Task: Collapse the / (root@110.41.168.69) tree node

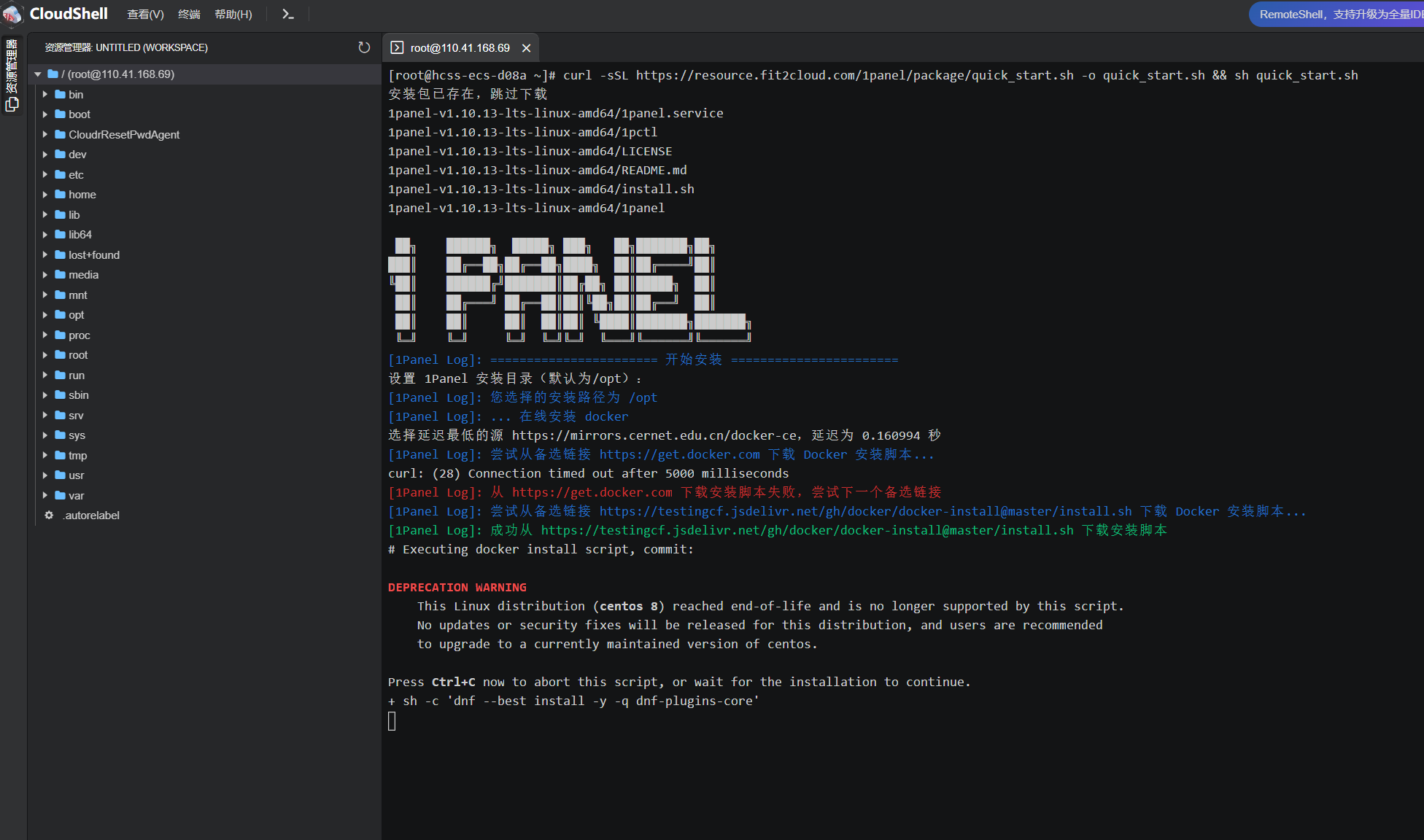Action: point(37,74)
